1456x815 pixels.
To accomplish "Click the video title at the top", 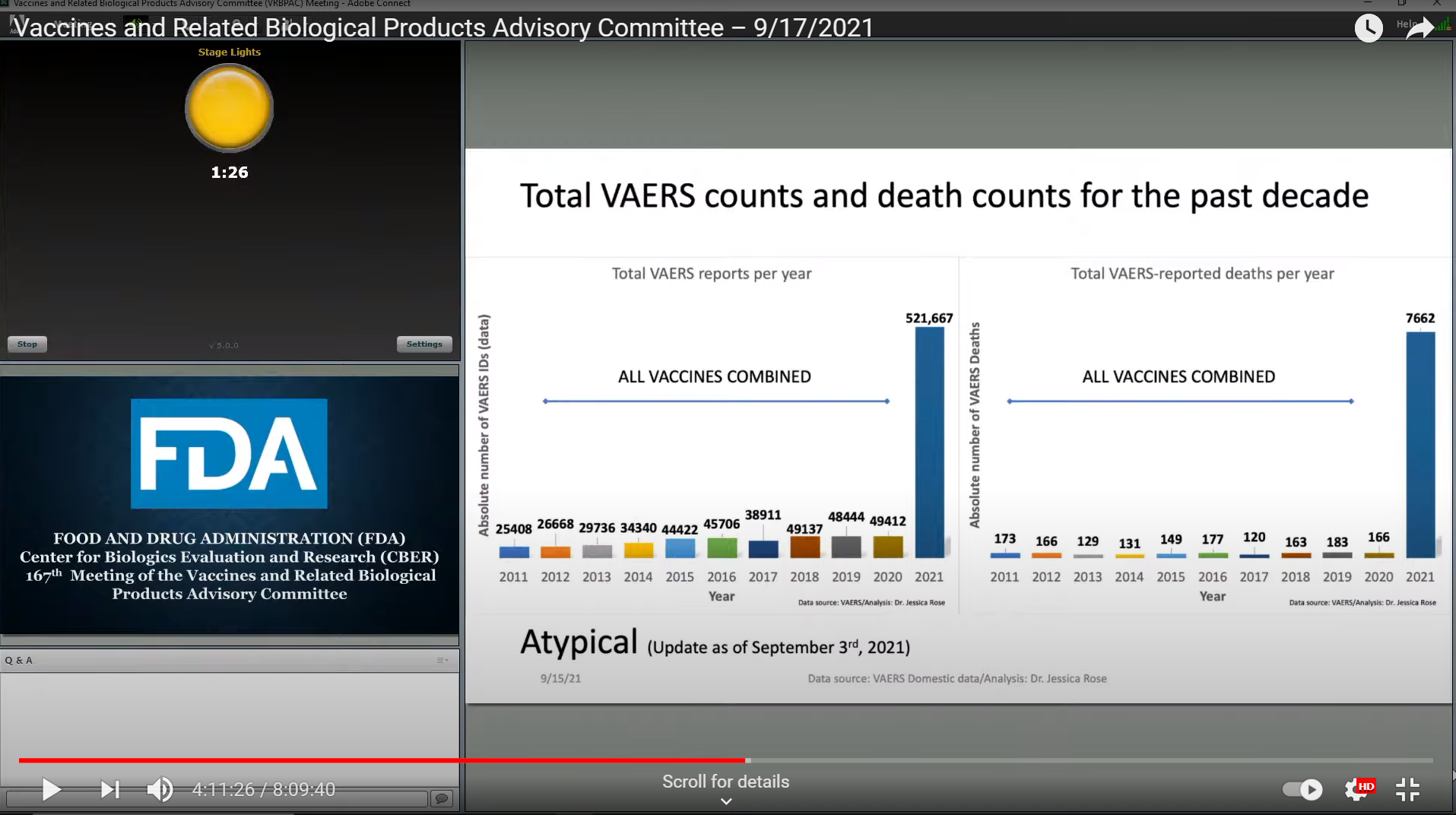I will 443,28.
